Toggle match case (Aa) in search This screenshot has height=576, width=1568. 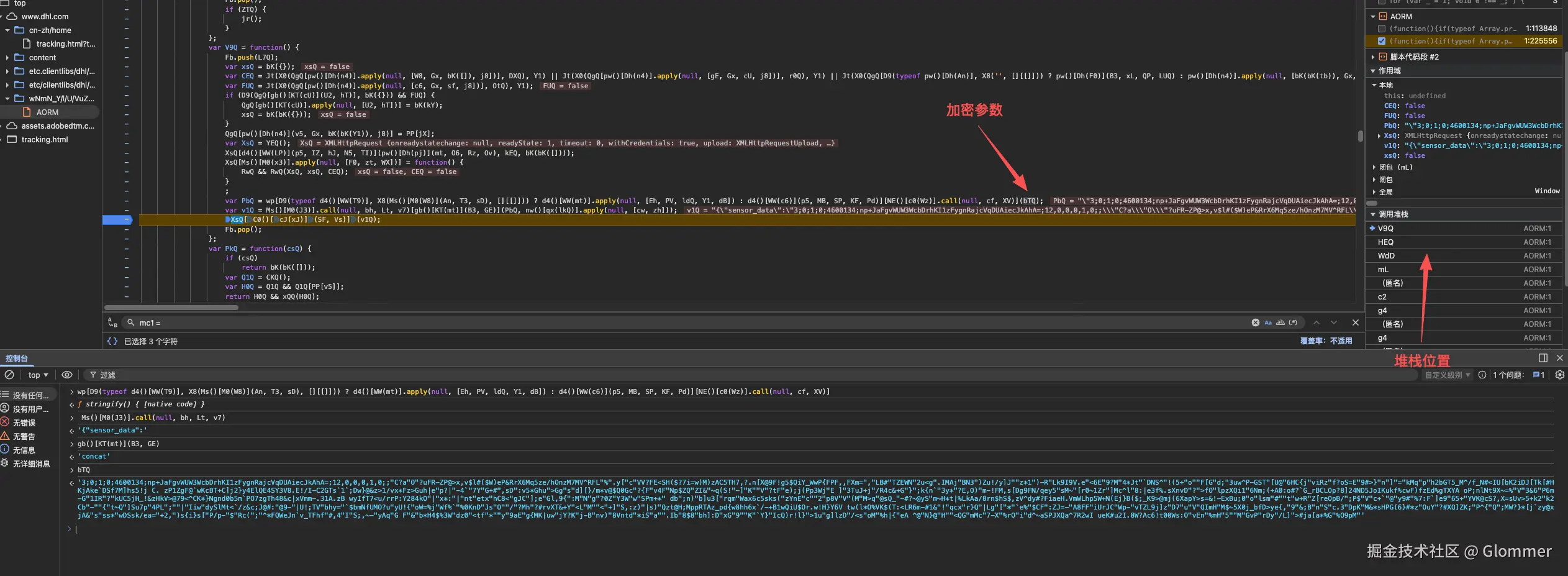pyautogui.click(x=1268, y=322)
